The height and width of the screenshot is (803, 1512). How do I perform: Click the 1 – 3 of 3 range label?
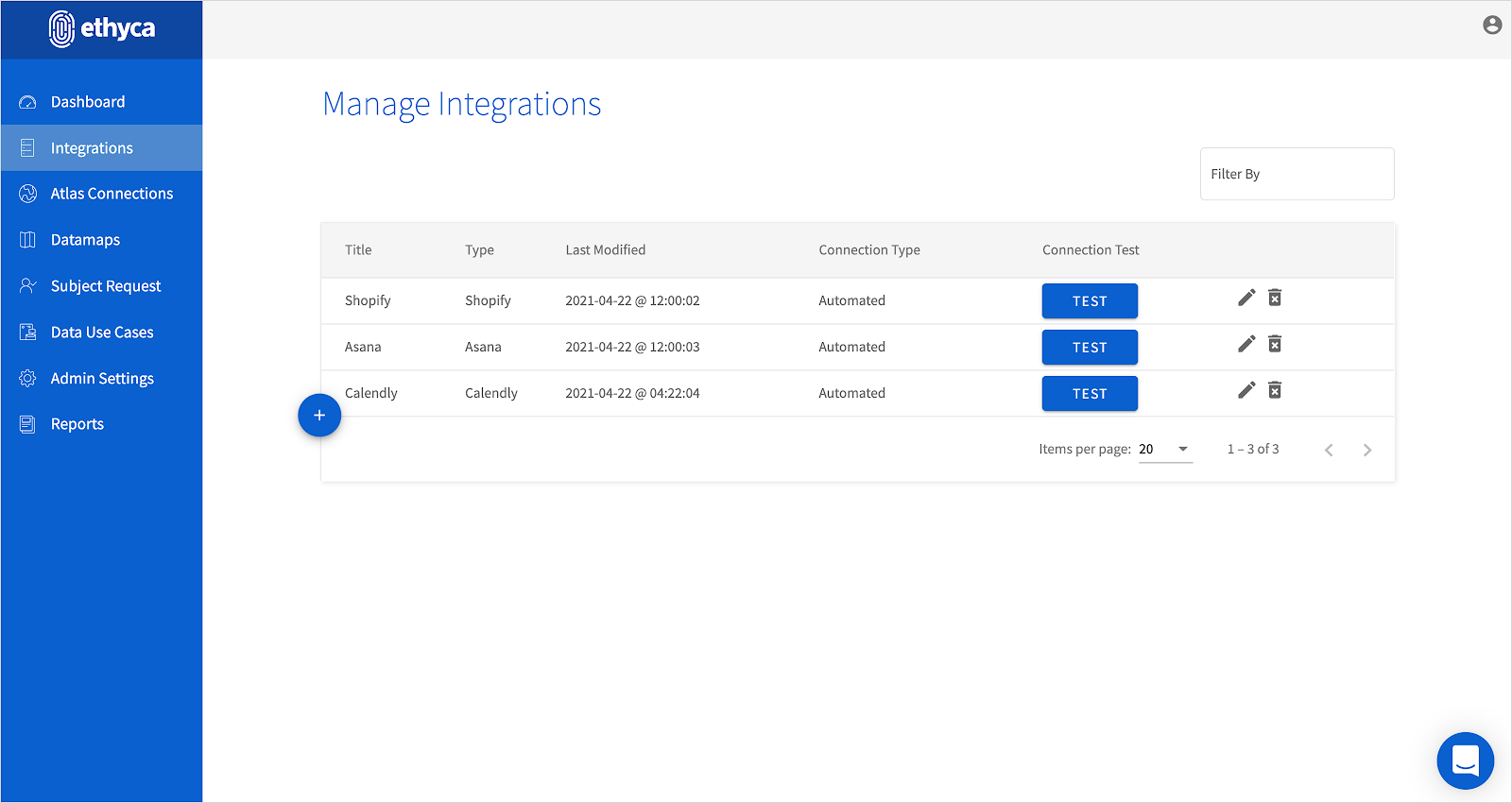(1253, 449)
